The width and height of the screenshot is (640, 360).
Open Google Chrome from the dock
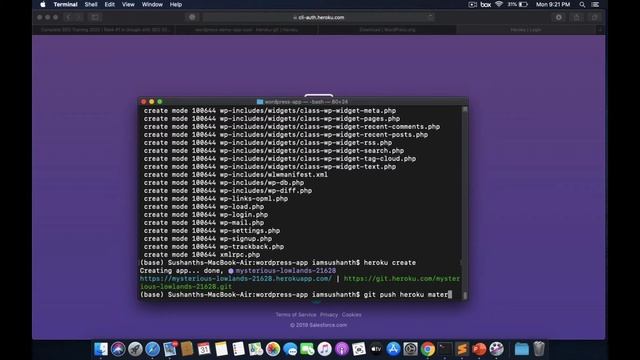(x=428, y=349)
